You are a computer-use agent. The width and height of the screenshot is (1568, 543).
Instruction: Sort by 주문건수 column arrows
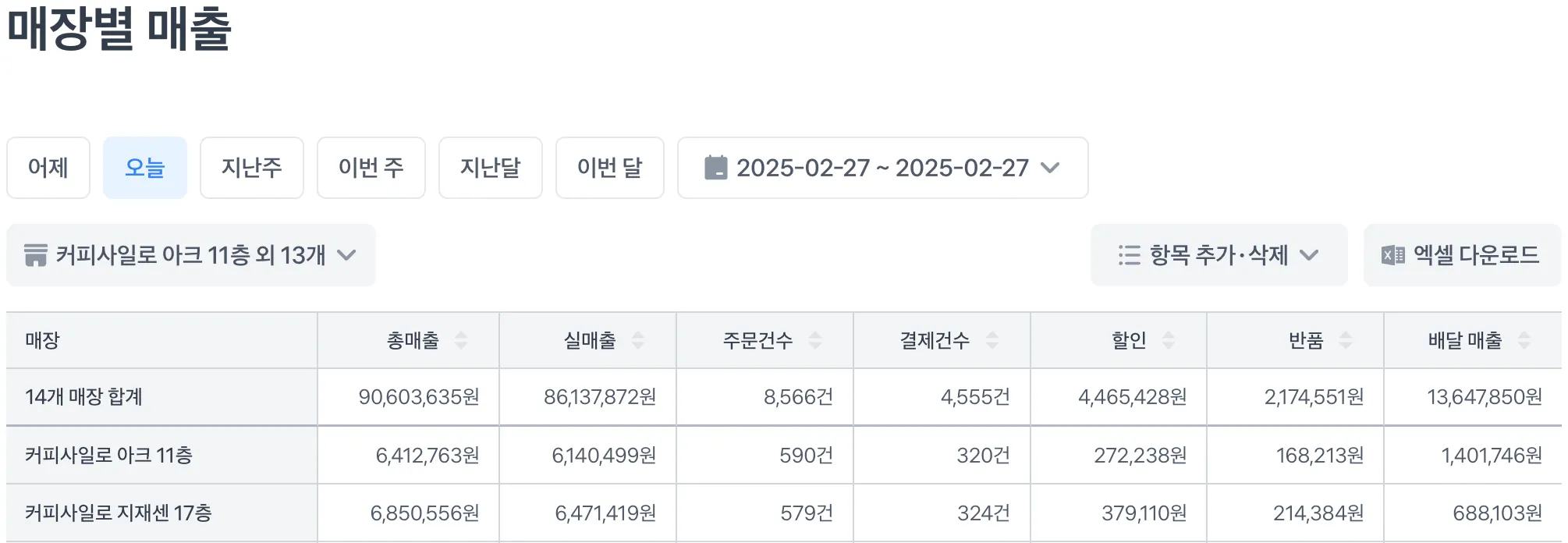(x=815, y=340)
